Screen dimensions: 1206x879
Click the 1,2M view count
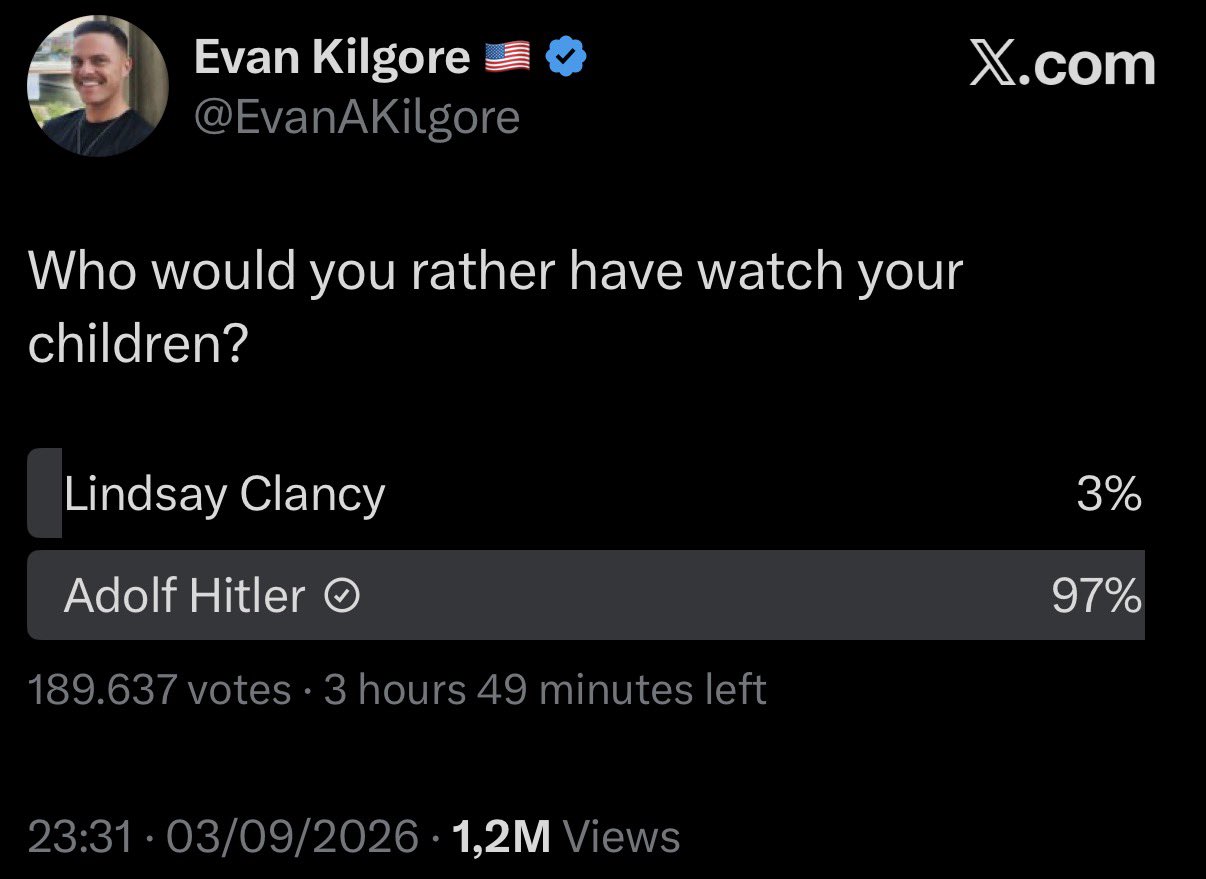501,836
